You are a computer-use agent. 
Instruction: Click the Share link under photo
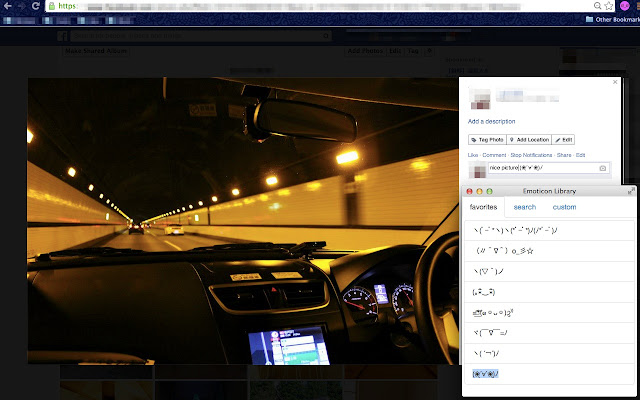click(564, 155)
